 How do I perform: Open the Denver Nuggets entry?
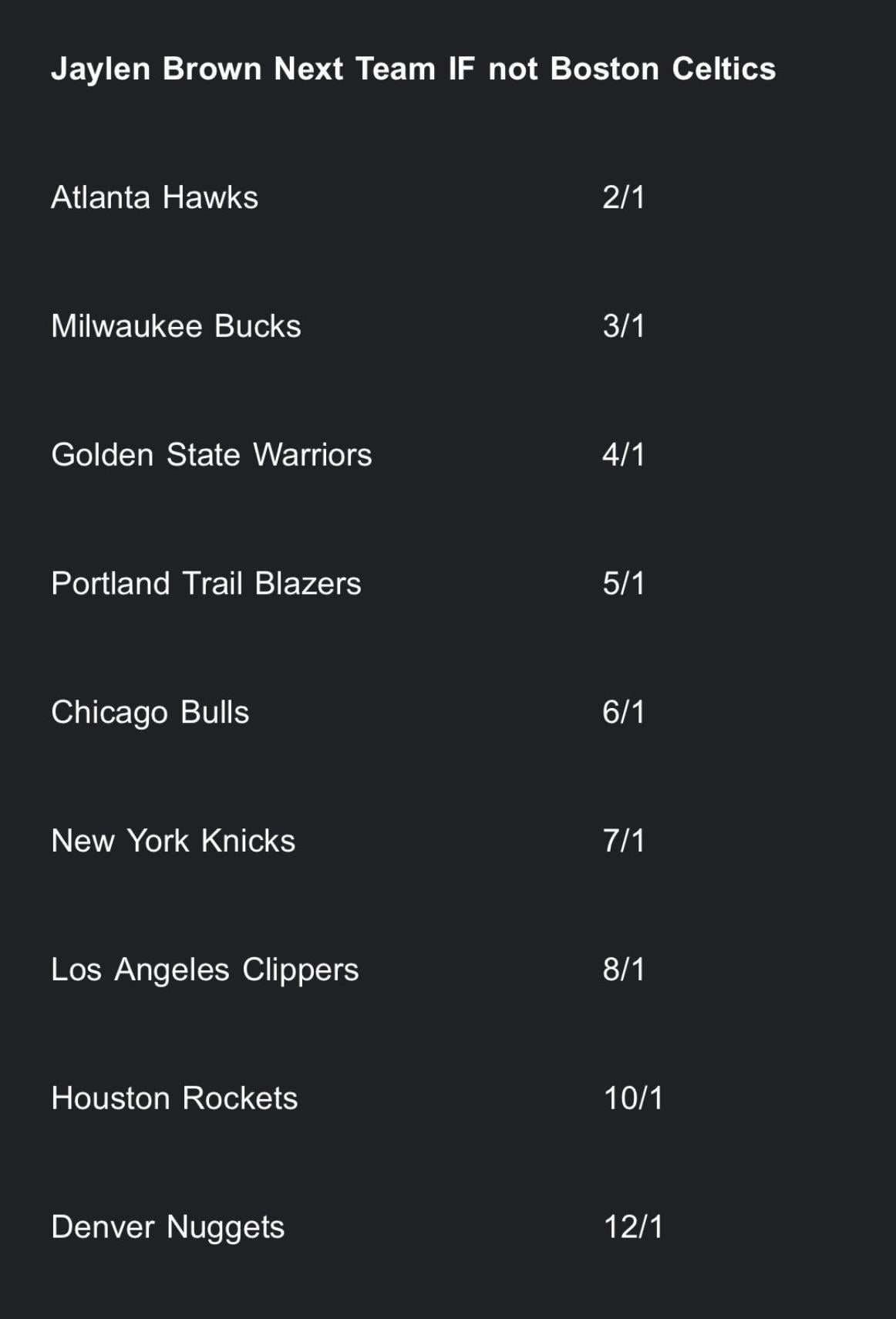(167, 1227)
